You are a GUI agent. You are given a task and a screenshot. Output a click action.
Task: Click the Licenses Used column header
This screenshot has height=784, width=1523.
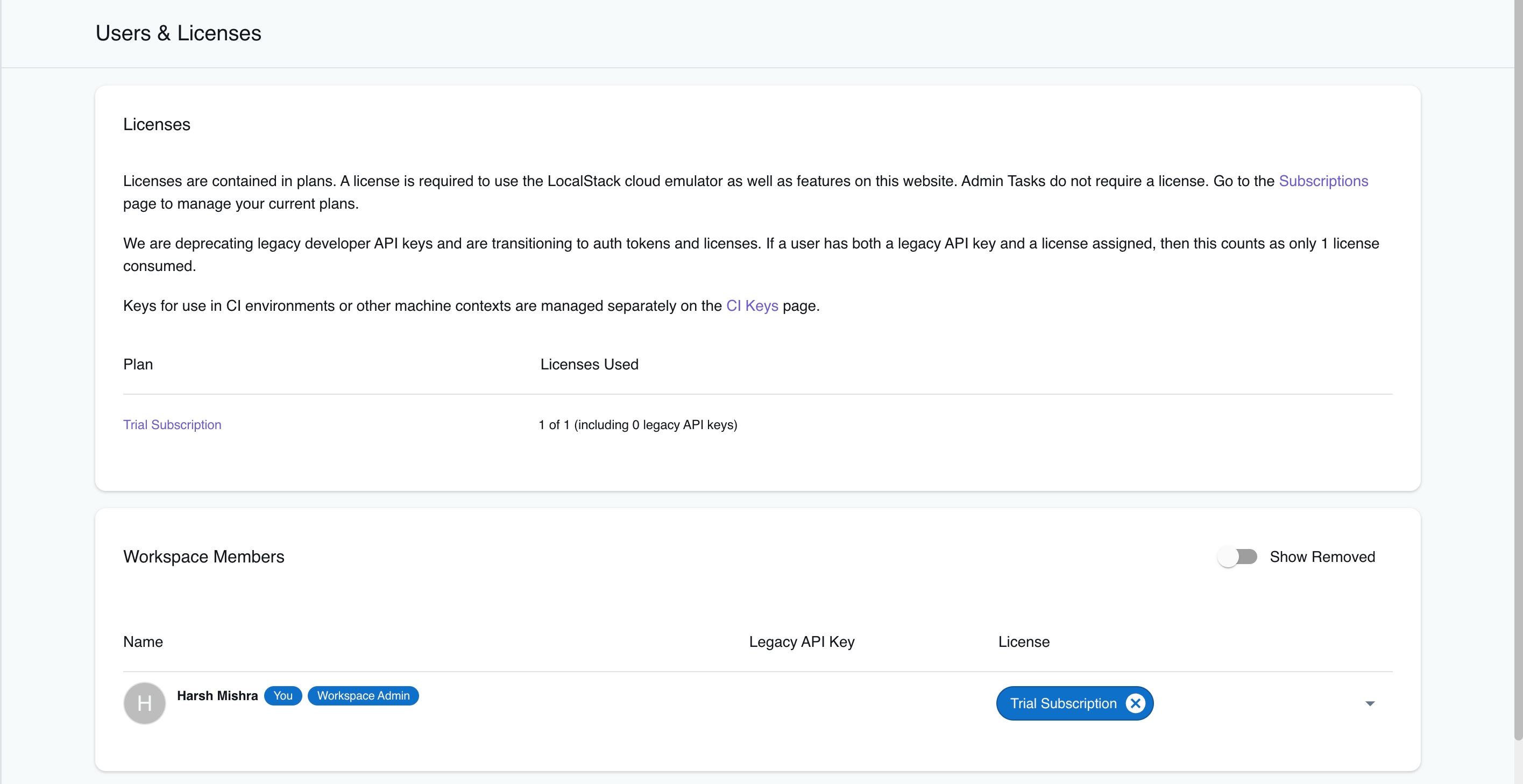point(589,365)
